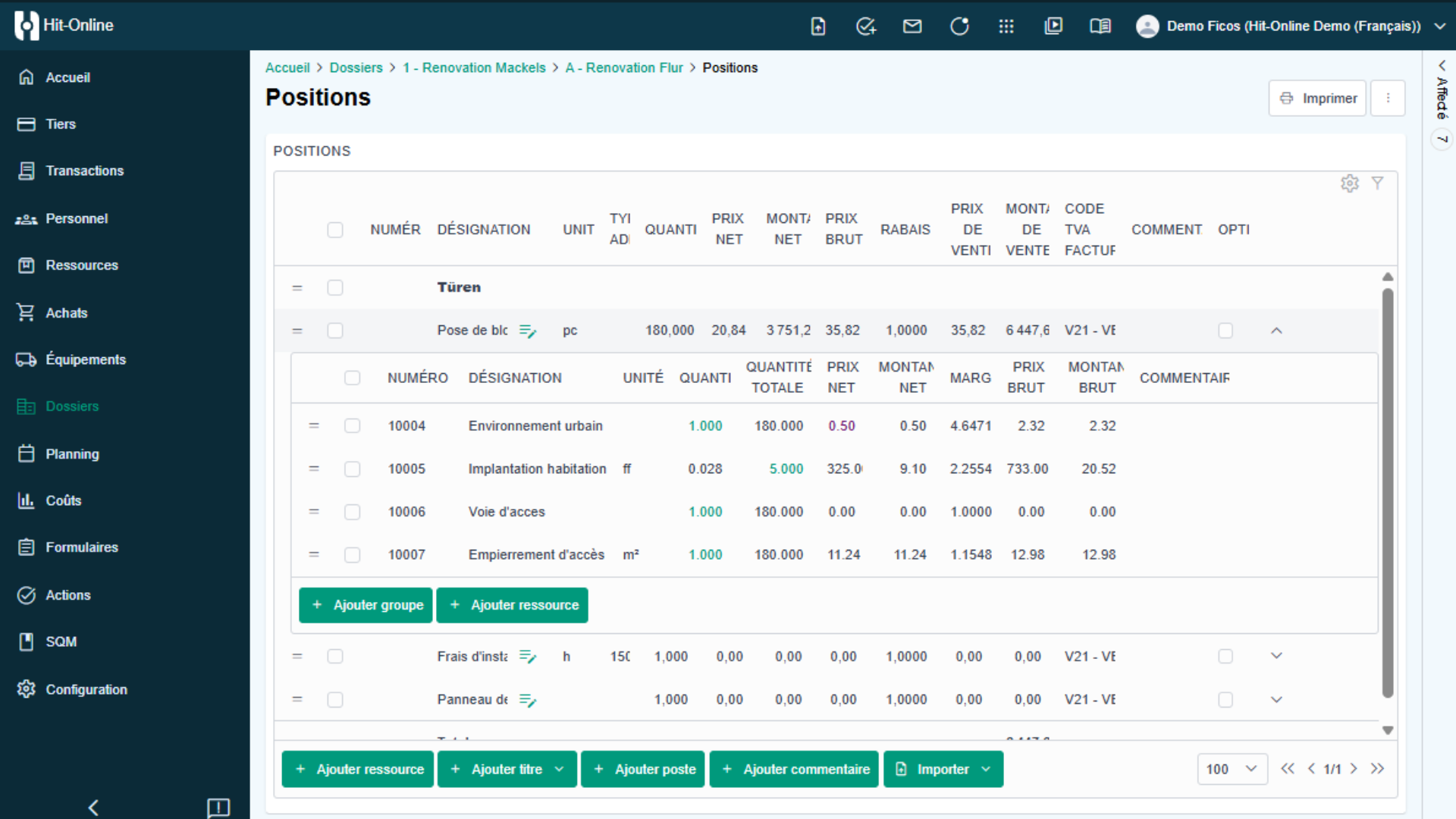This screenshot has width=1456, height=819.
Task: Check the Empierrement d'accès row checkbox
Action: coord(353,555)
